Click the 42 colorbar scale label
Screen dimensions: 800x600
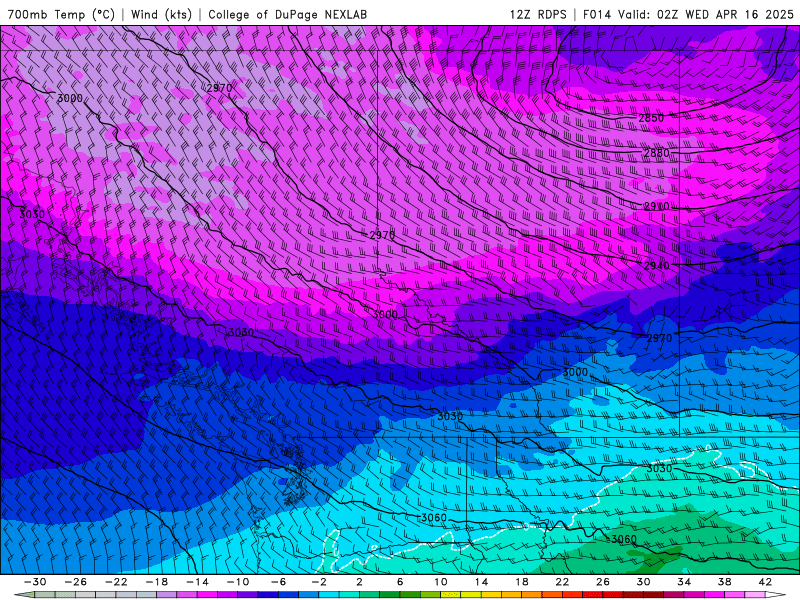pyautogui.click(x=765, y=582)
